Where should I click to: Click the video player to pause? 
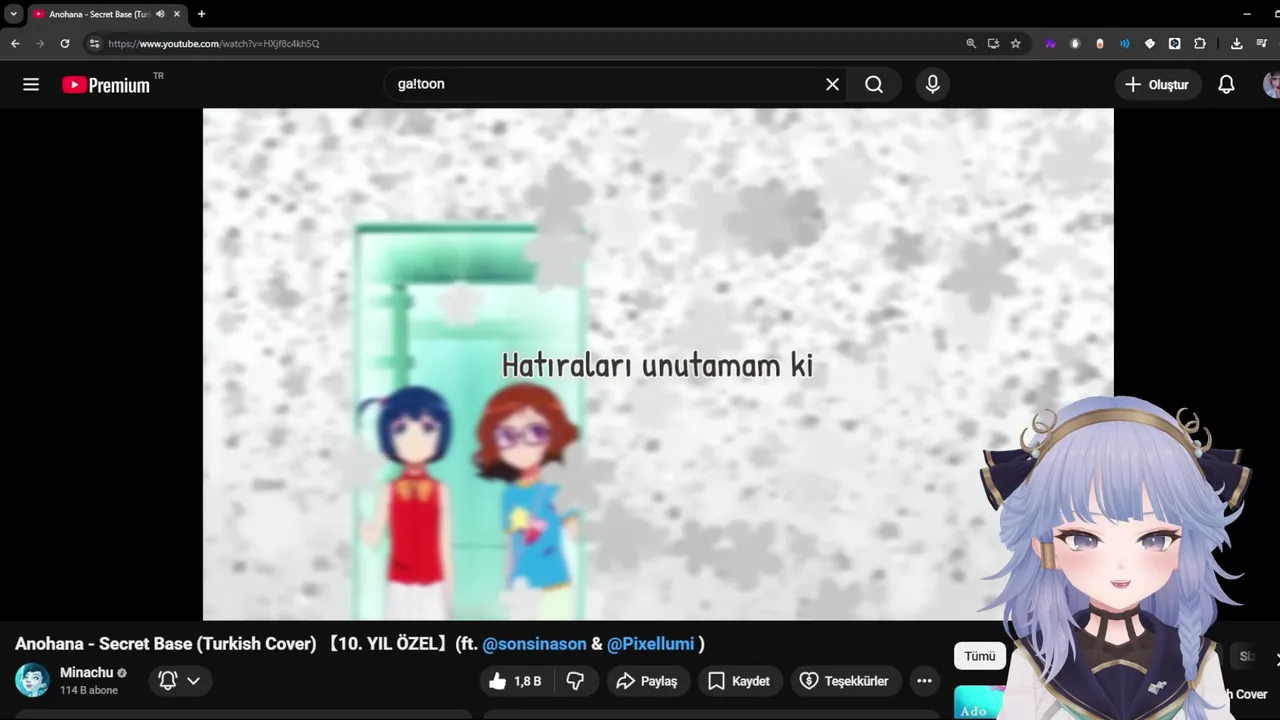pyautogui.click(x=658, y=364)
